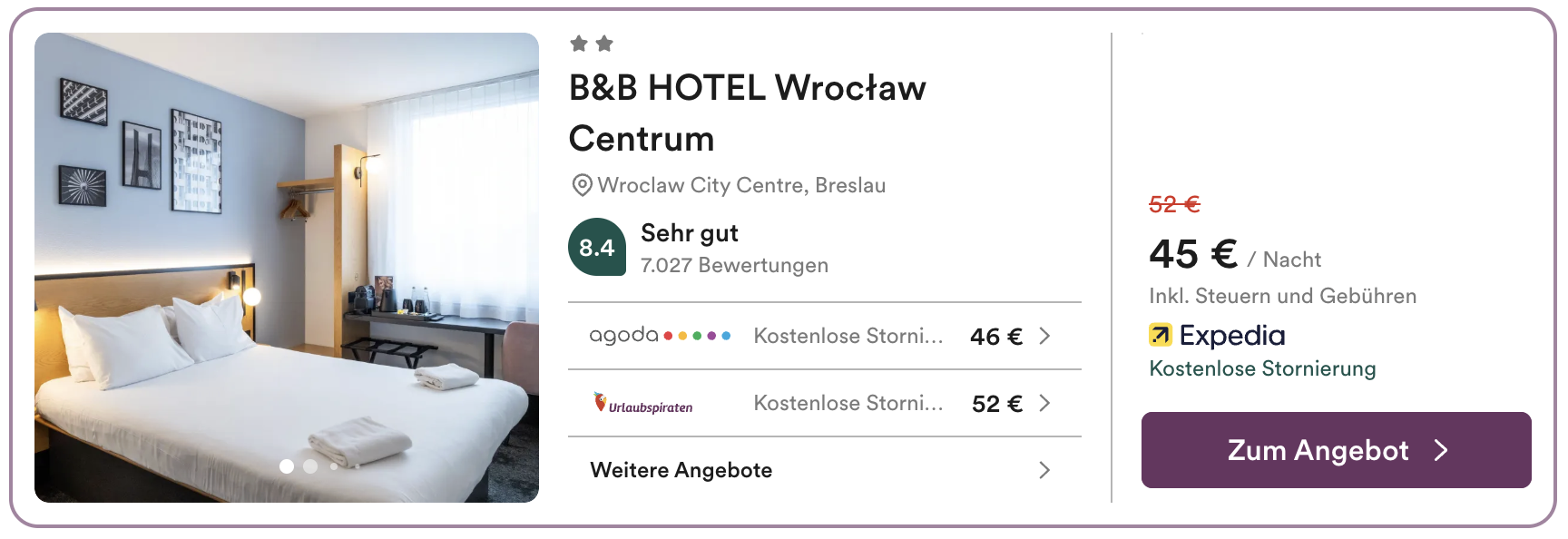Click the Expedia arrow logo icon

pos(1160,336)
